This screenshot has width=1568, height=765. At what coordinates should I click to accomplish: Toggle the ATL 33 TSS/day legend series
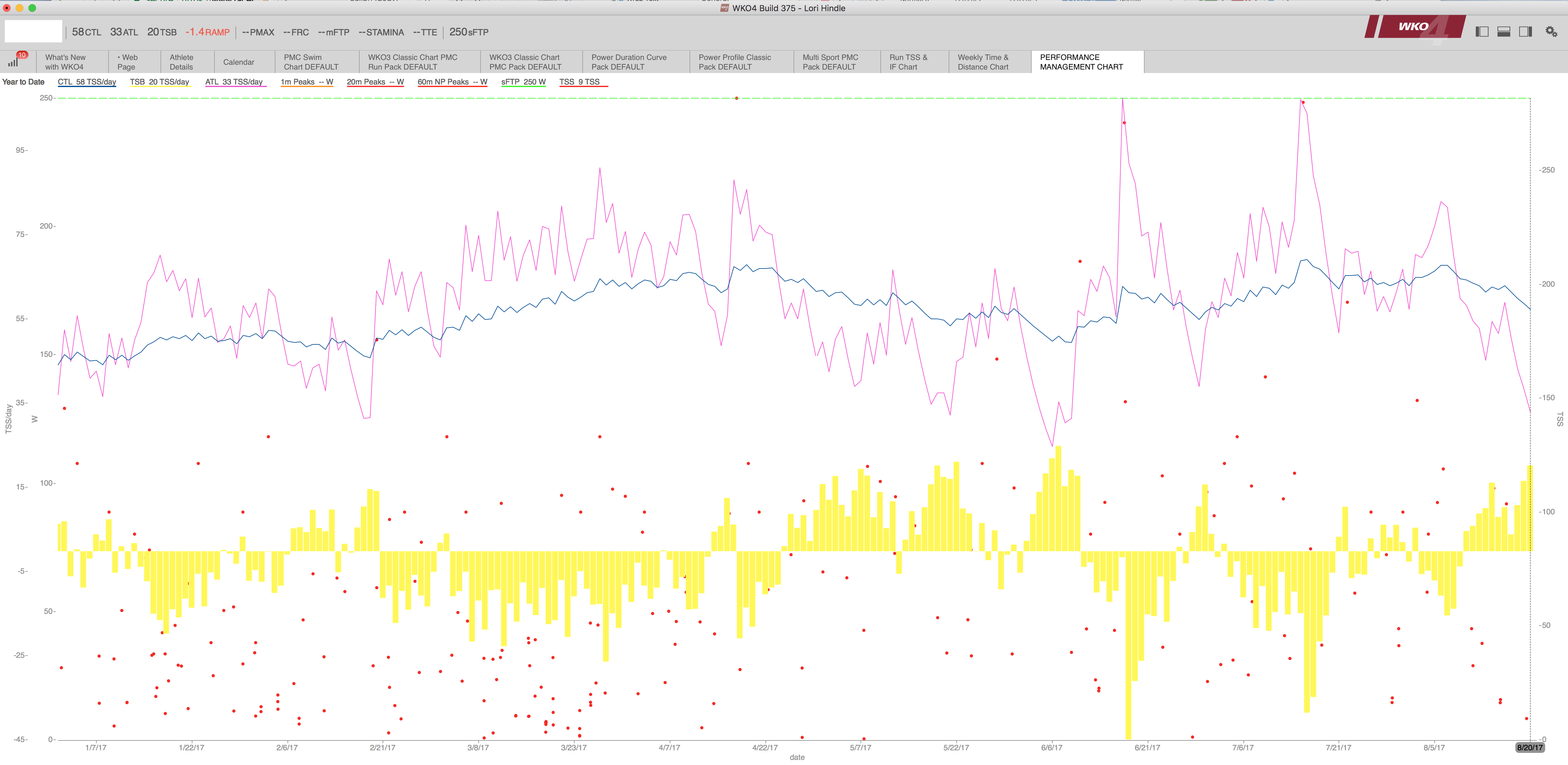pyautogui.click(x=234, y=82)
